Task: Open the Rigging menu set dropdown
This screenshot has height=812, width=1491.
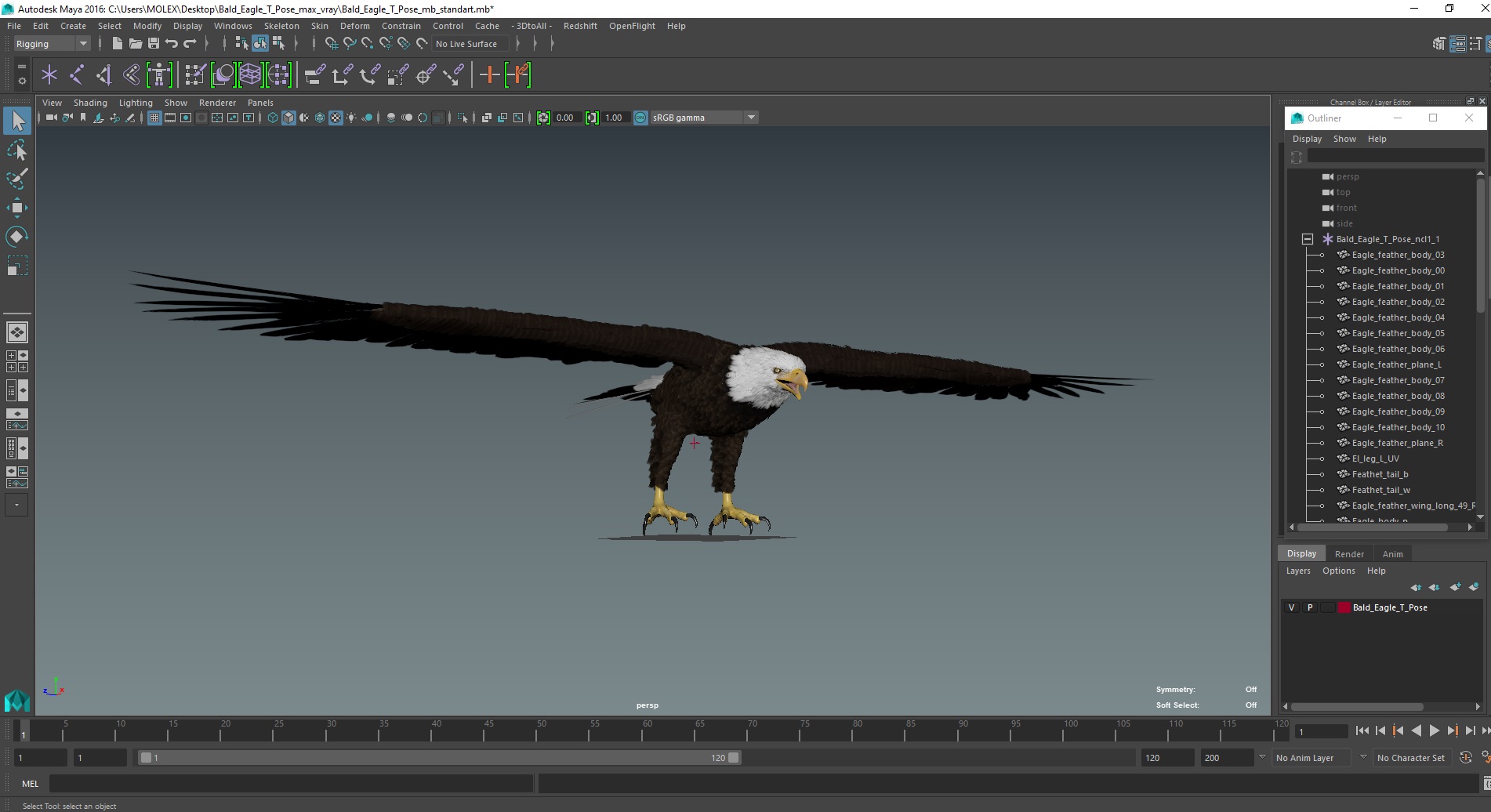Action: point(52,44)
